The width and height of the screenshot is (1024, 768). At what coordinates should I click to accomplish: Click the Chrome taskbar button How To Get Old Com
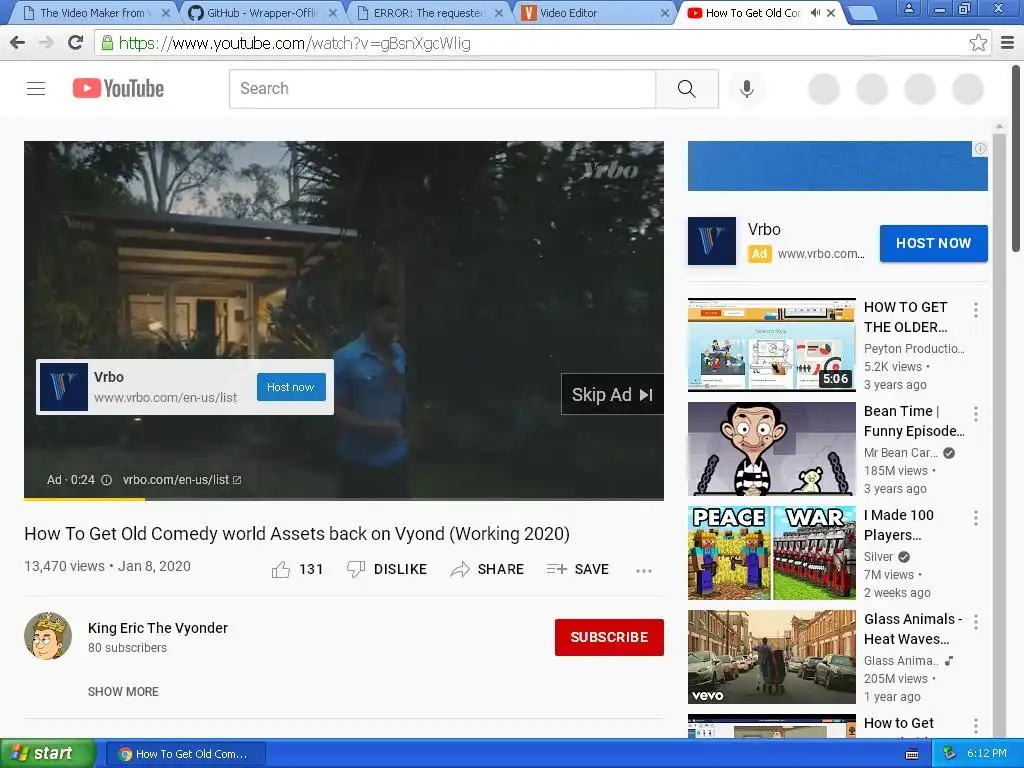click(x=185, y=754)
